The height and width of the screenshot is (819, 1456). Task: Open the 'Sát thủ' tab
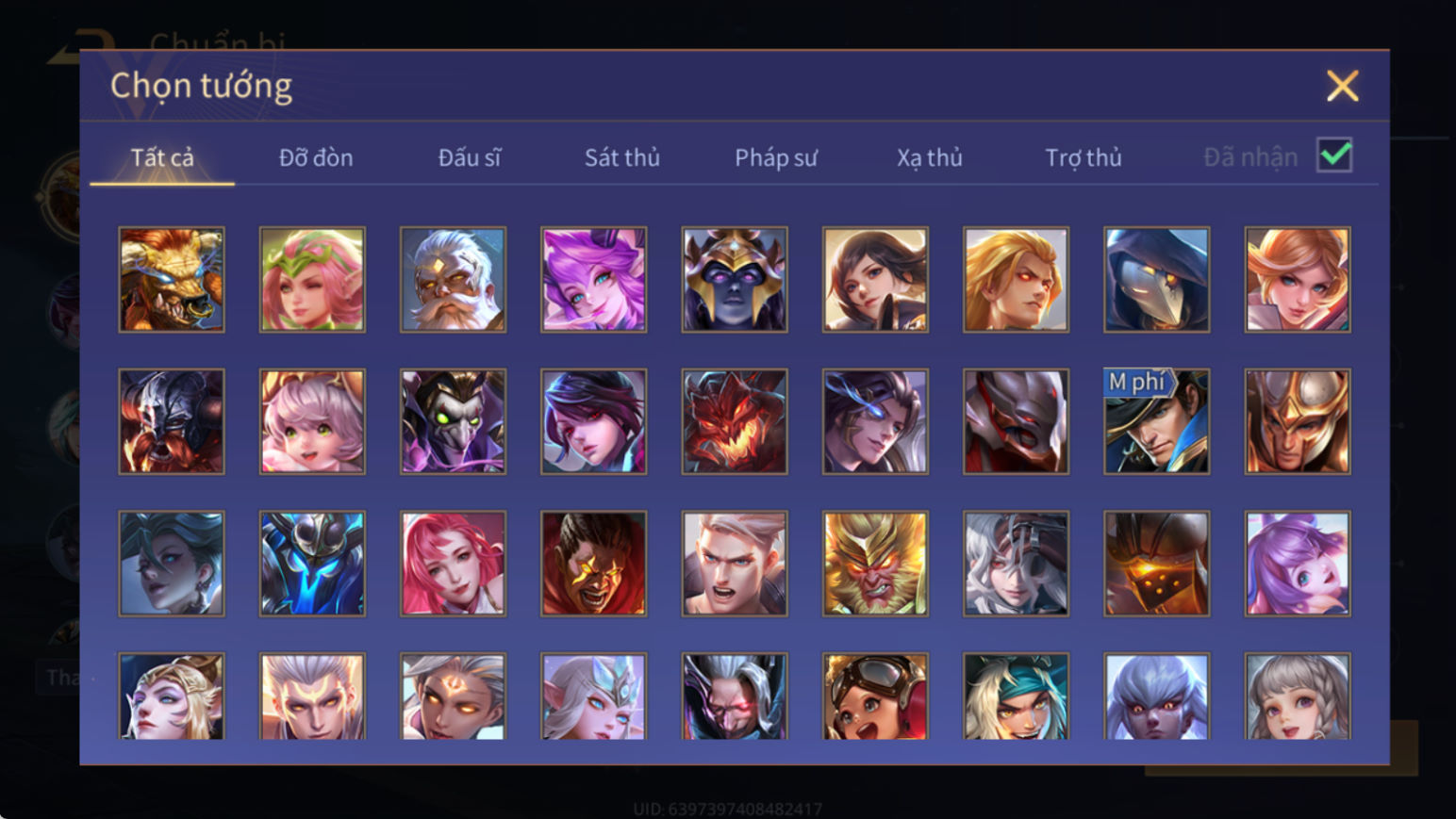pos(622,157)
